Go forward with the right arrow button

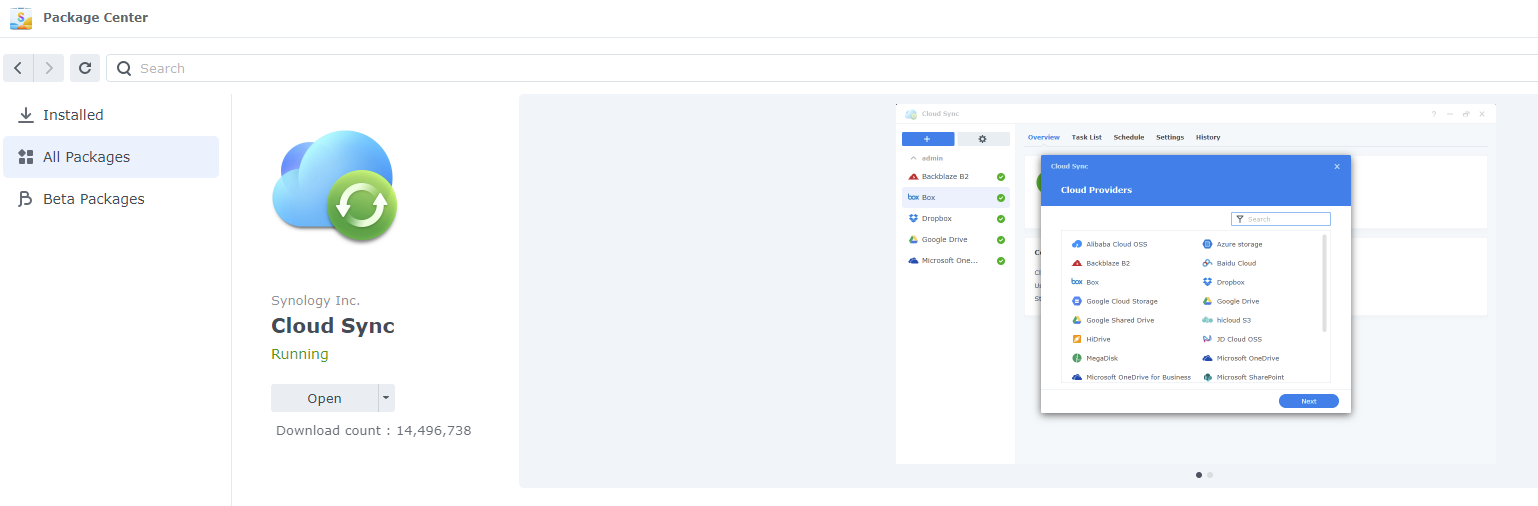(49, 68)
